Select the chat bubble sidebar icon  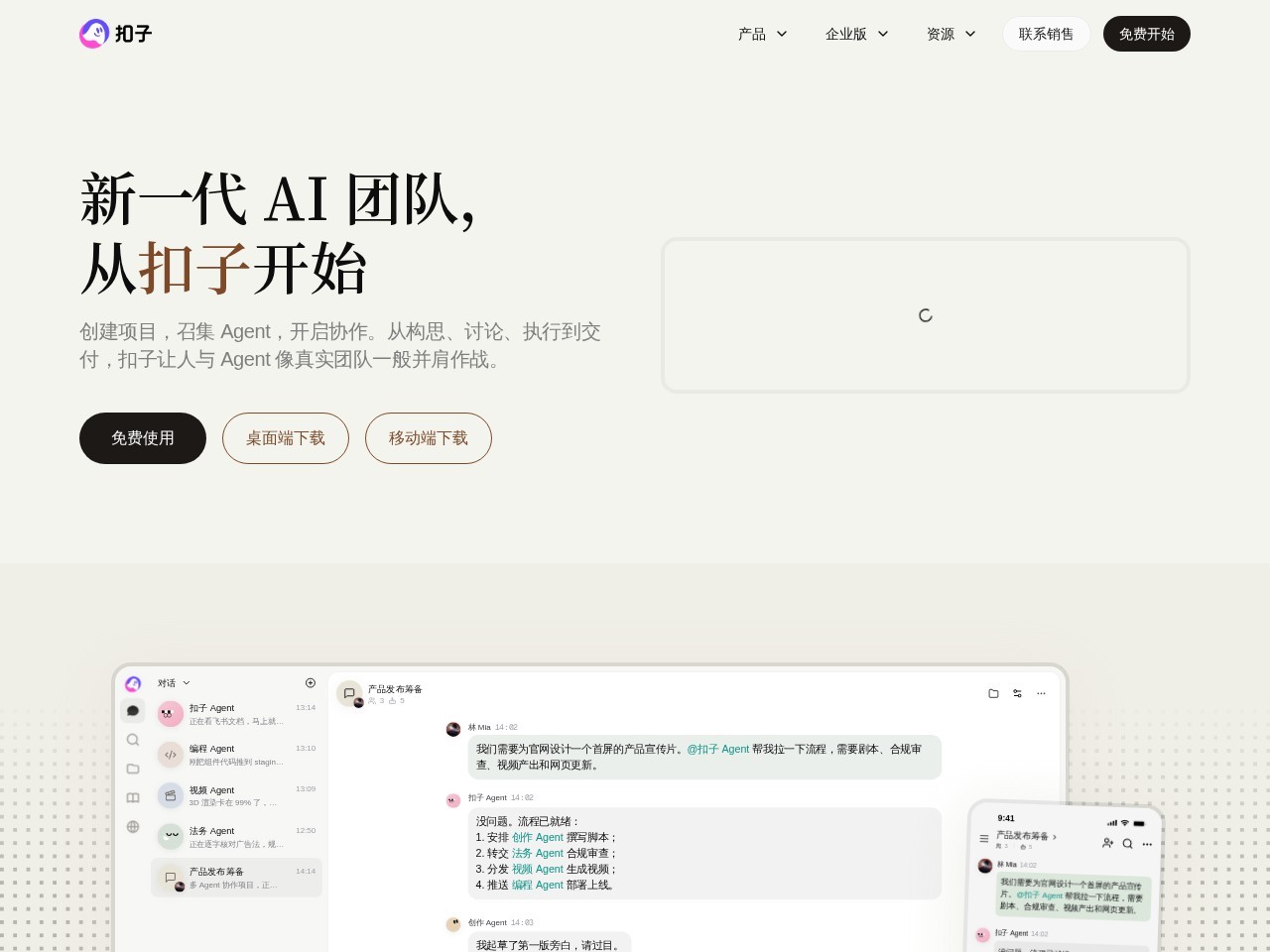click(133, 710)
